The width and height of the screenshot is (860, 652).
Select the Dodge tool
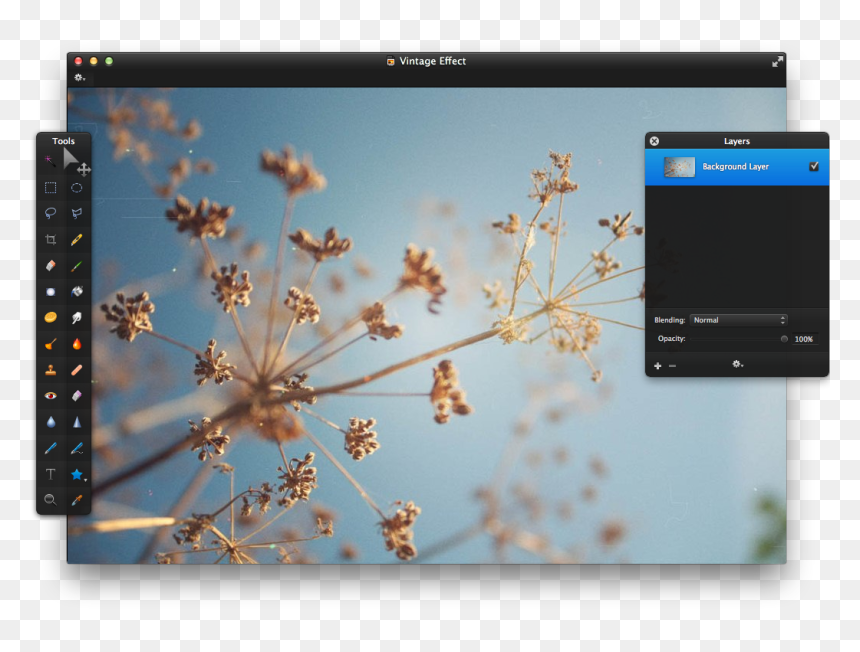50,344
